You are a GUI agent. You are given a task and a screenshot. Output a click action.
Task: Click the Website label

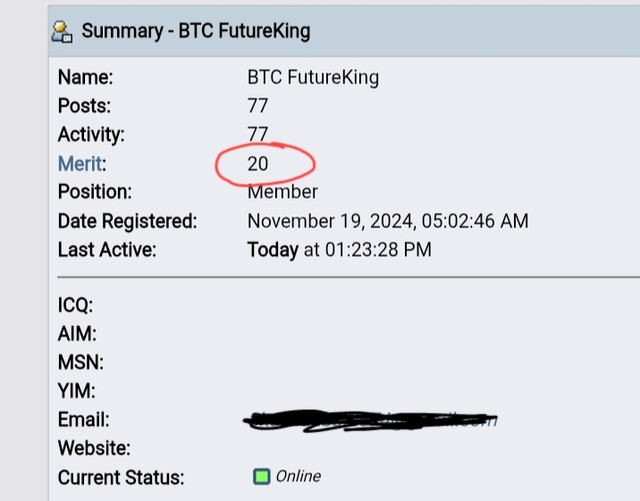pyautogui.click(x=94, y=448)
